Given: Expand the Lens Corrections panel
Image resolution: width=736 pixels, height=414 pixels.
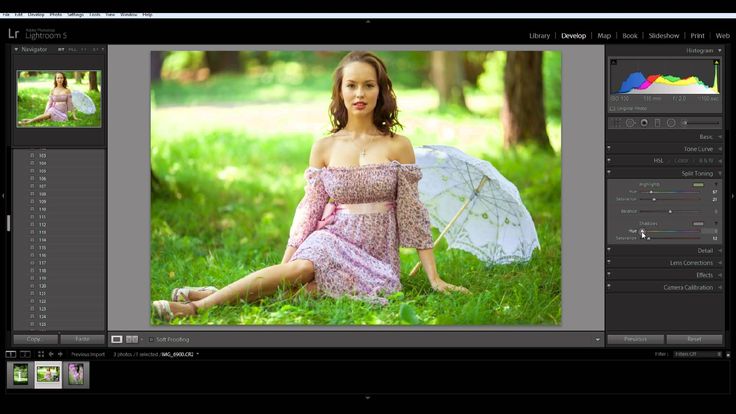Looking at the screenshot, I should pyautogui.click(x=720, y=263).
